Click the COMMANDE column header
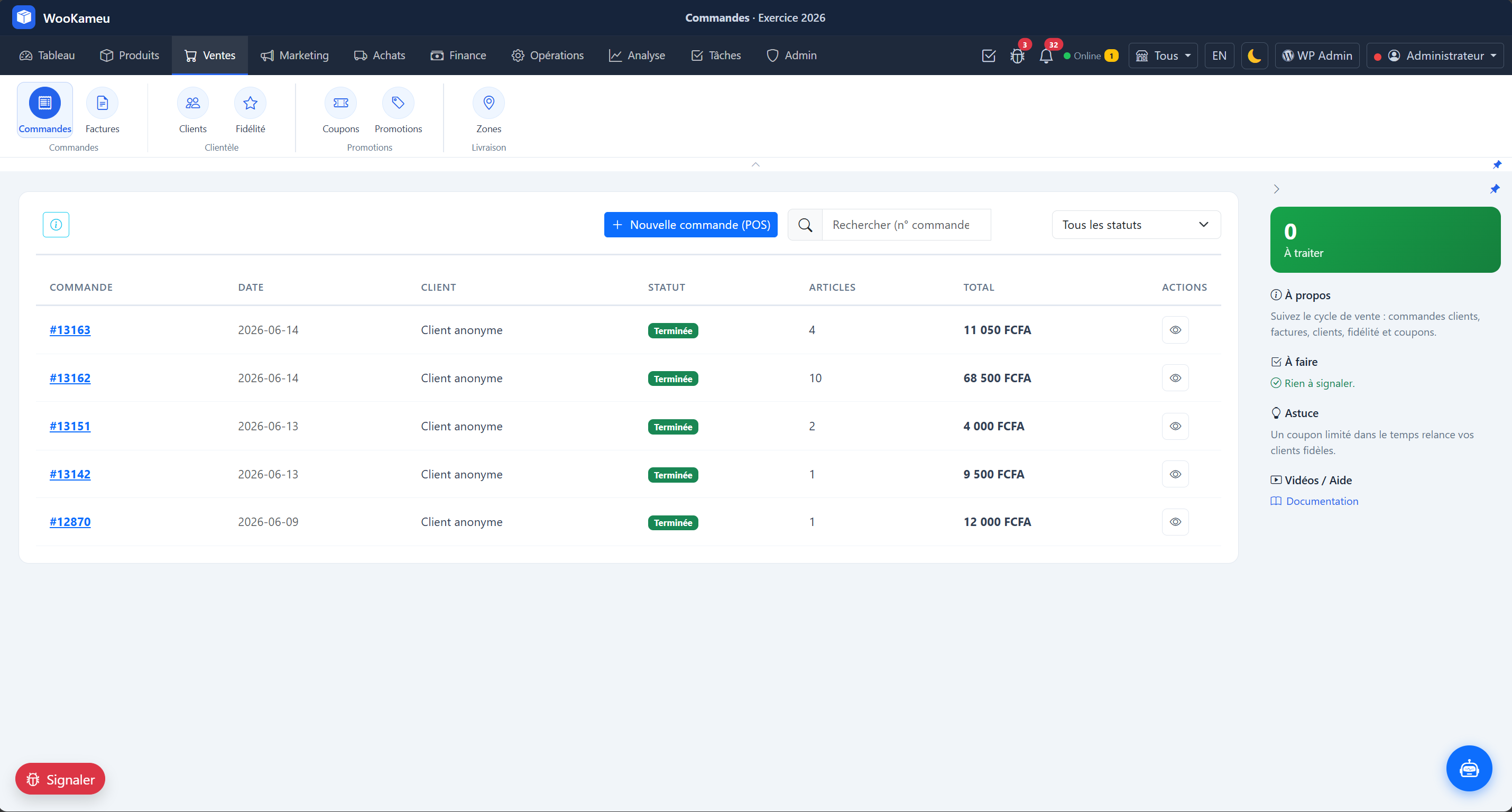1512x812 pixels. [81, 288]
